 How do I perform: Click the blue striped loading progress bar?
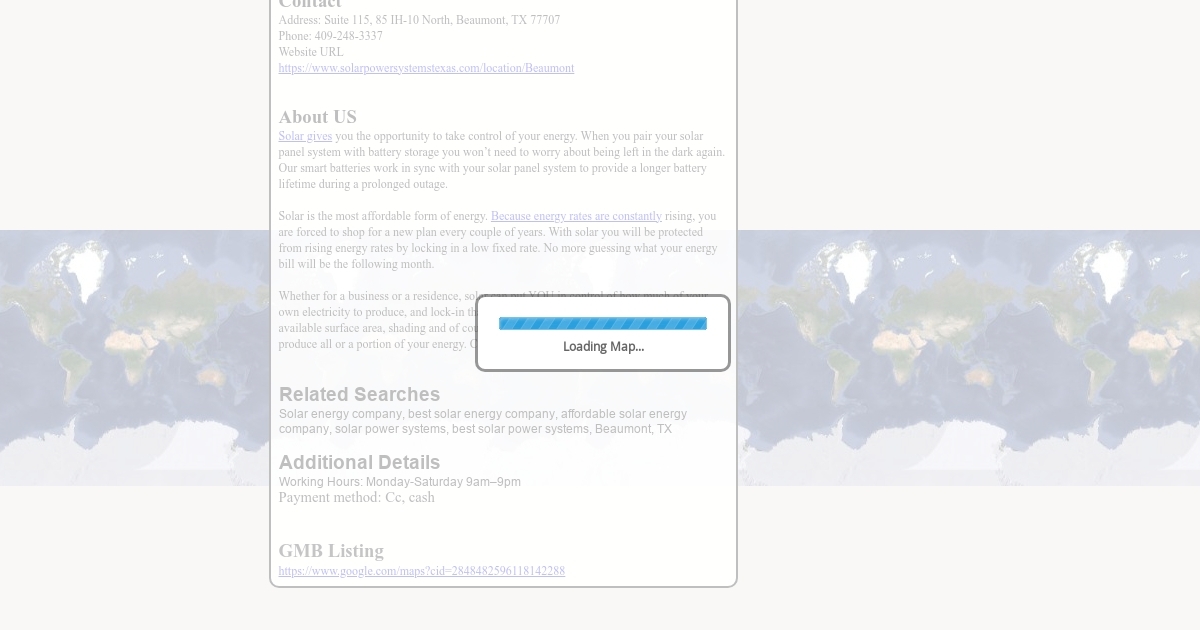coord(602,323)
